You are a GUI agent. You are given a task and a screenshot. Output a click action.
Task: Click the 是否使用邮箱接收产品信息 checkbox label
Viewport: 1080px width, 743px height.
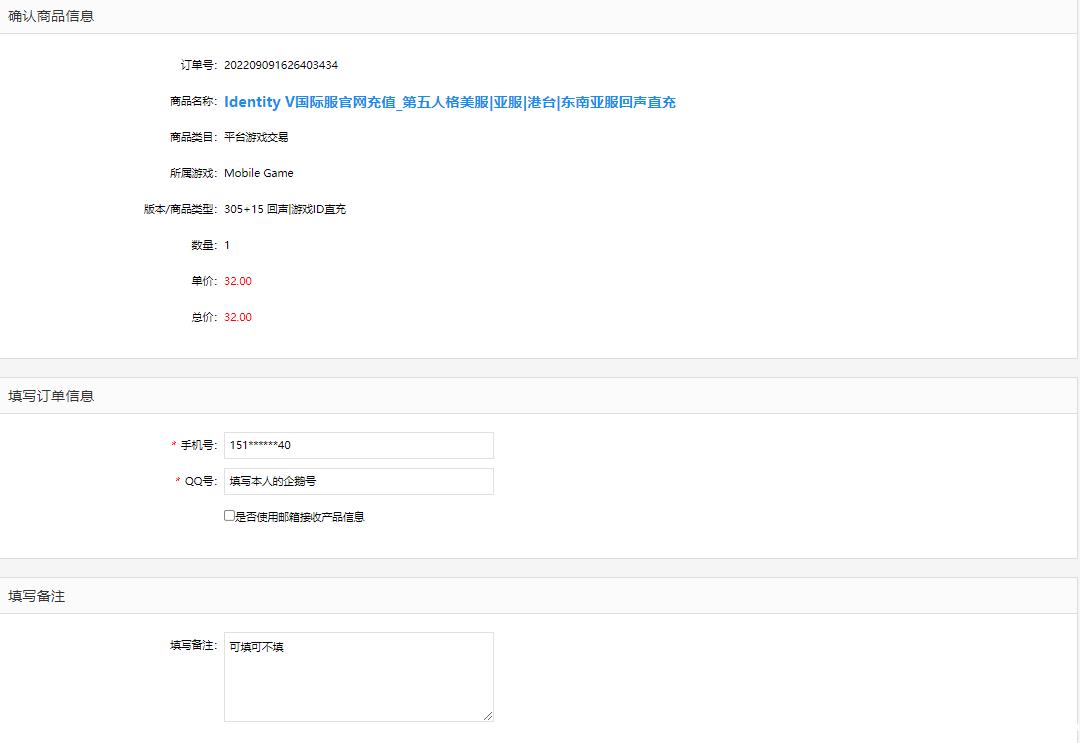[299, 517]
